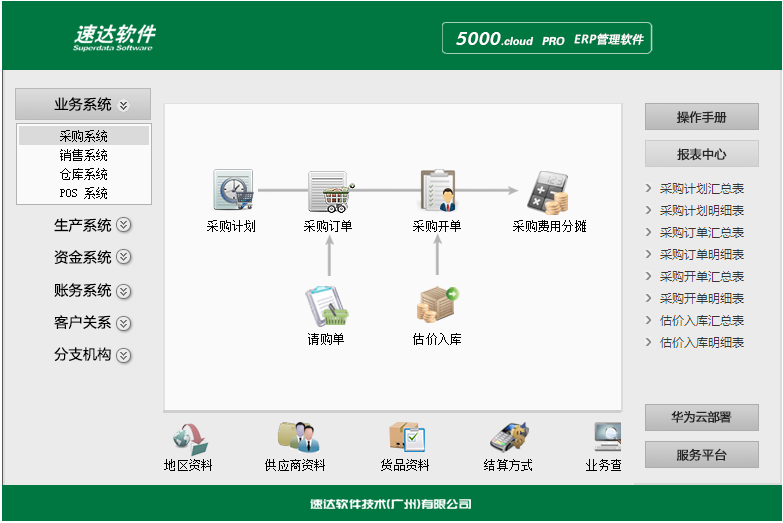Click the 请购单 text label
The height and width of the screenshot is (523, 783).
pyautogui.click(x=326, y=340)
